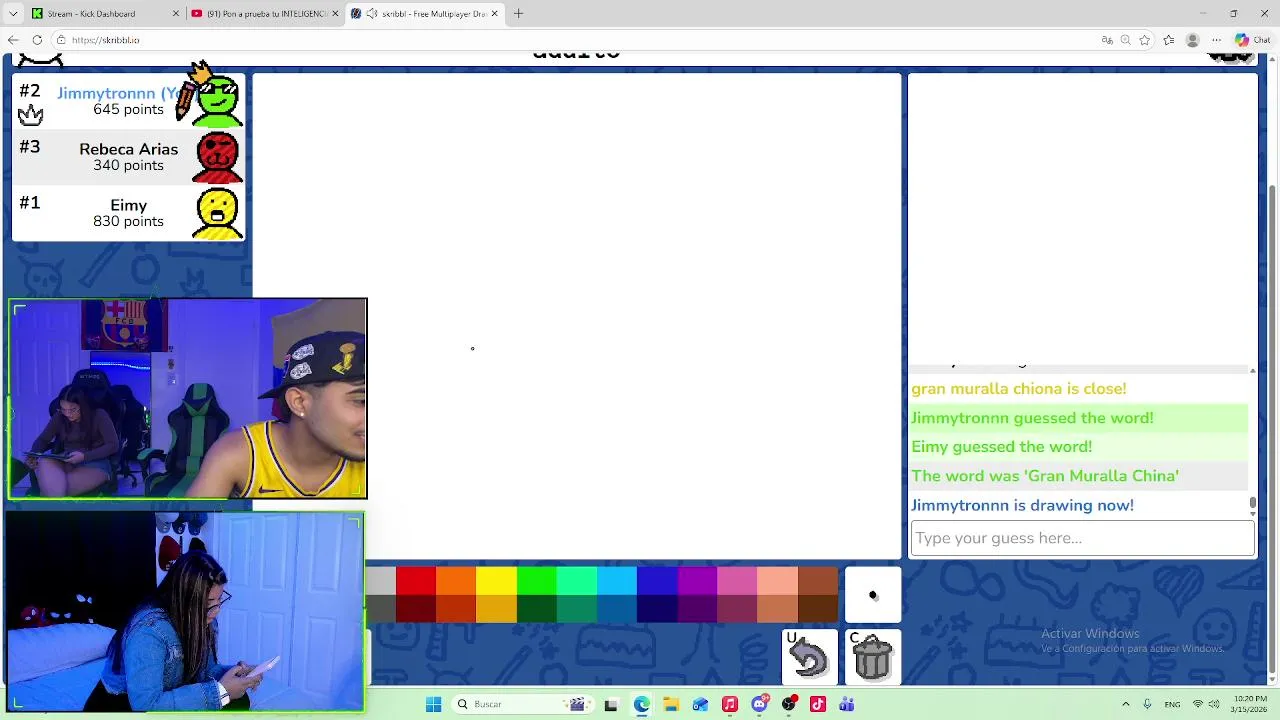Click Eimy's yellow avatar
The image size is (1280, 720).
pos(217,213)
